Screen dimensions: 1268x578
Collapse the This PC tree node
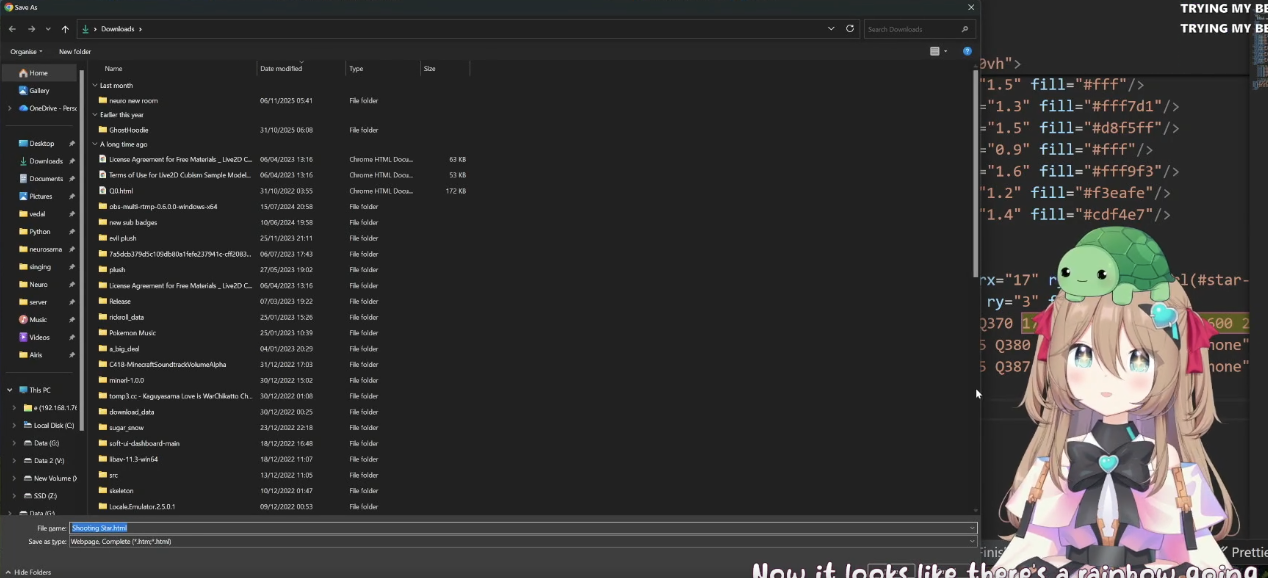point(10,390)
